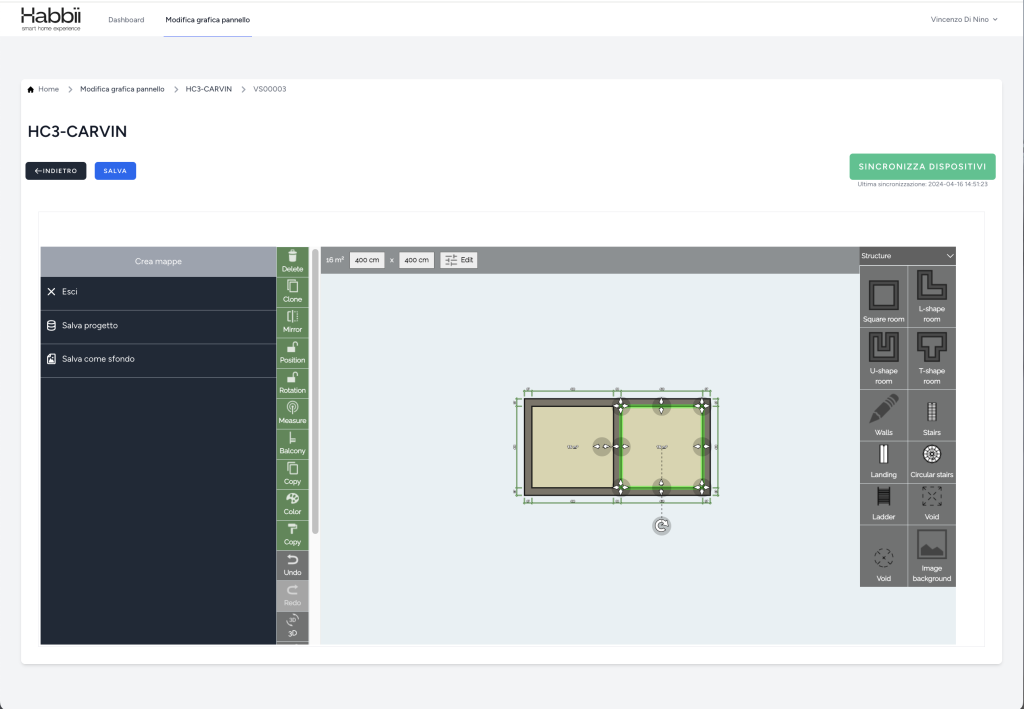Select the round Void element
Viewport: 1024px width, 709px height.
click(883, 556)
